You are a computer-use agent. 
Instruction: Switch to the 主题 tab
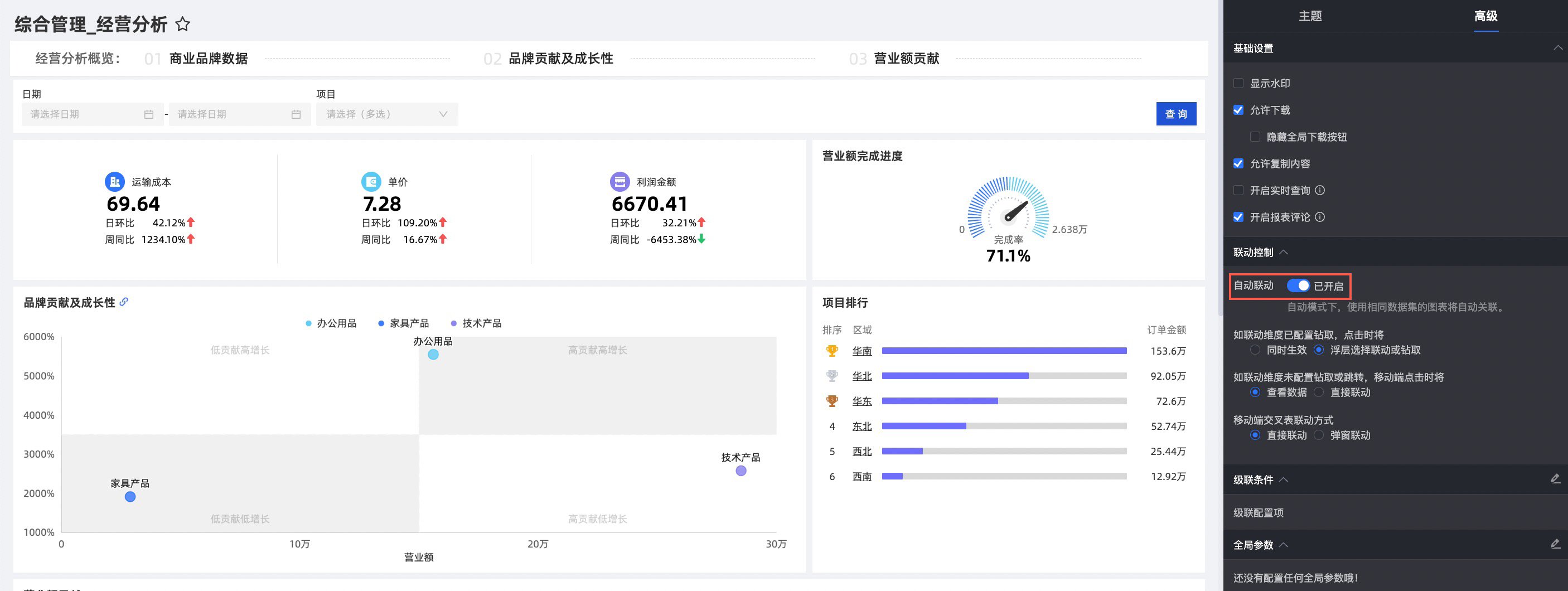pyautogui.click(x=1310, y=16)
